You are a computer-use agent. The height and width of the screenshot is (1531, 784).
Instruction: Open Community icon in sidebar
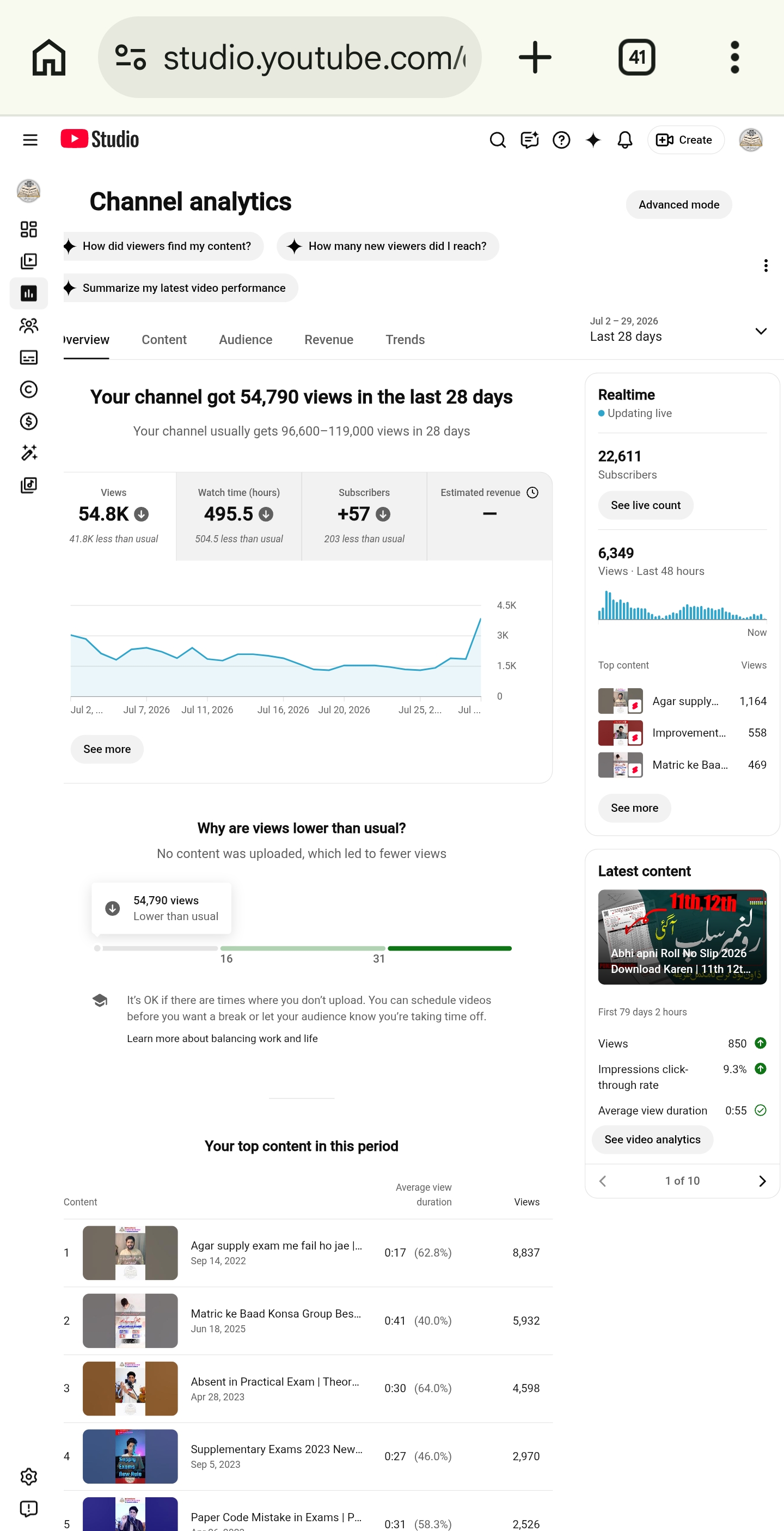coord(28,325)
